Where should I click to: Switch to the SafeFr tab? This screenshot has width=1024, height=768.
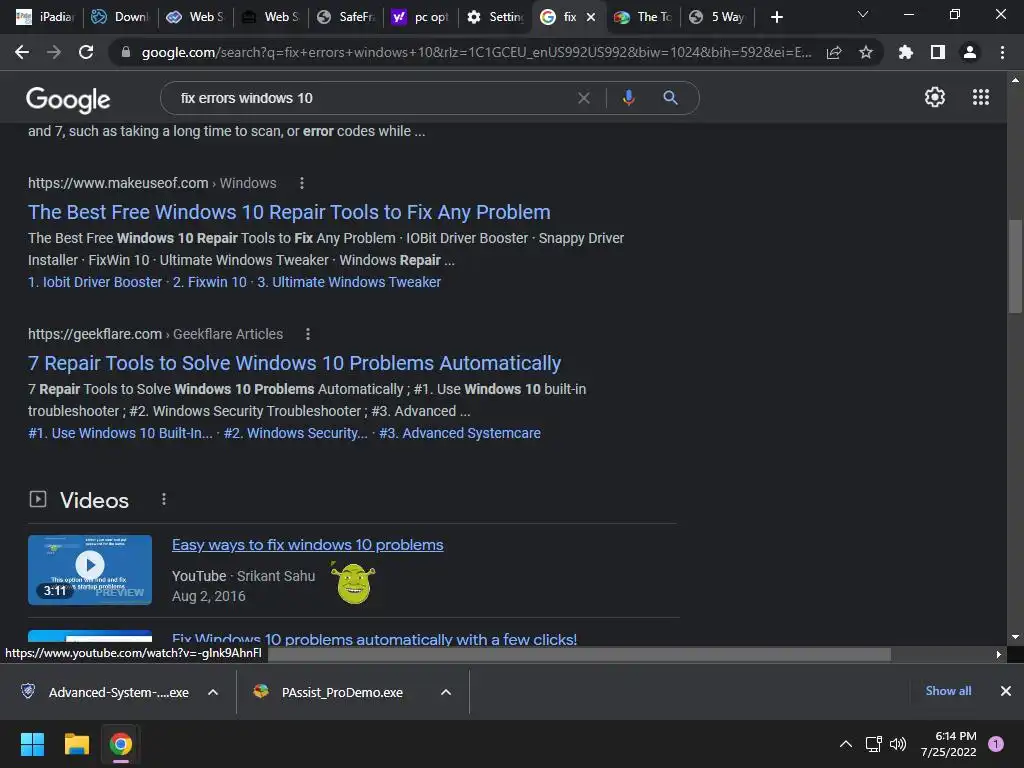click(345, 17)
